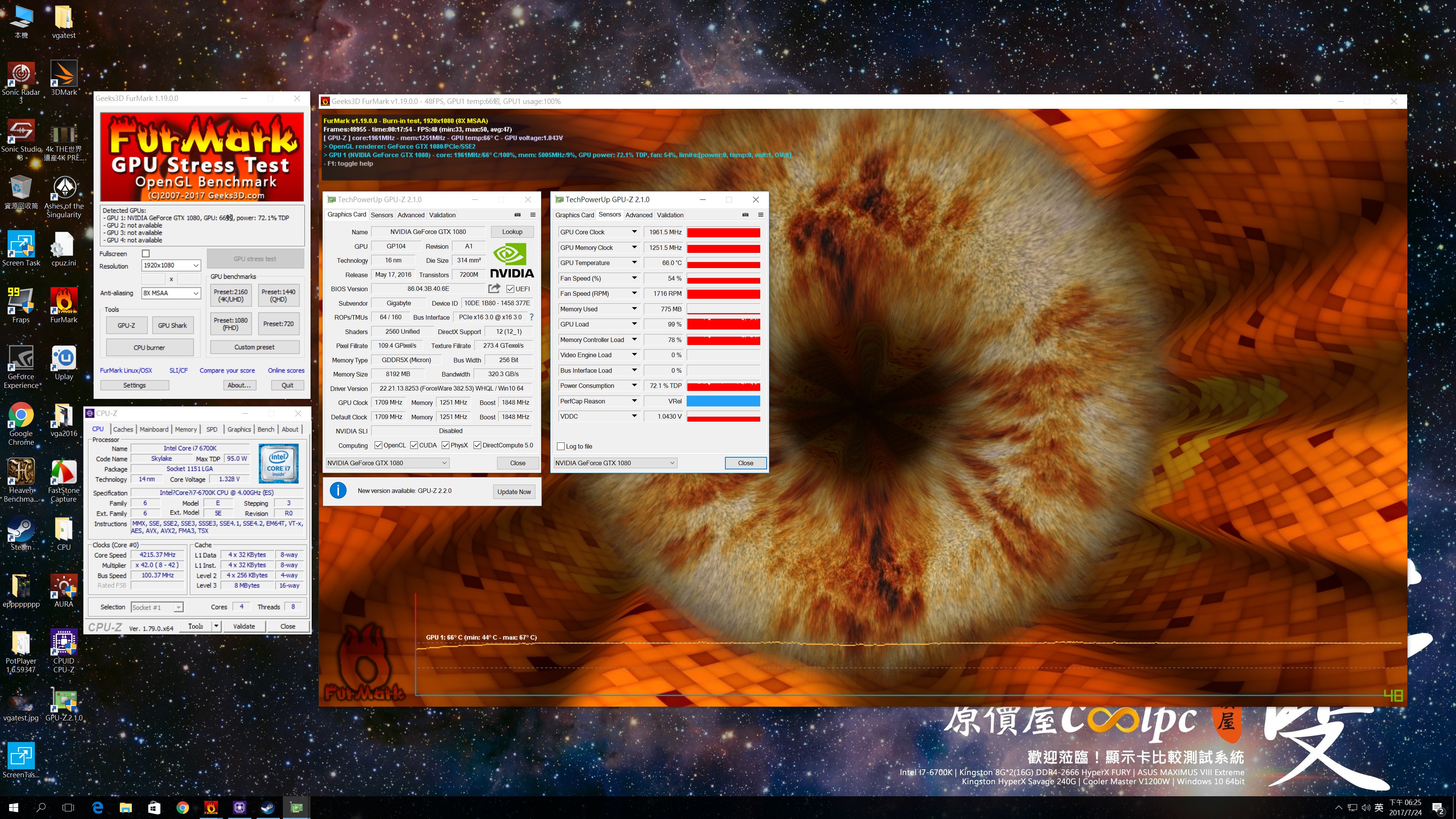The width and height of the screenshot is (1456, 819).
Task: Click the FurMark GPU Stress Test banner
Action: (202, 157)
